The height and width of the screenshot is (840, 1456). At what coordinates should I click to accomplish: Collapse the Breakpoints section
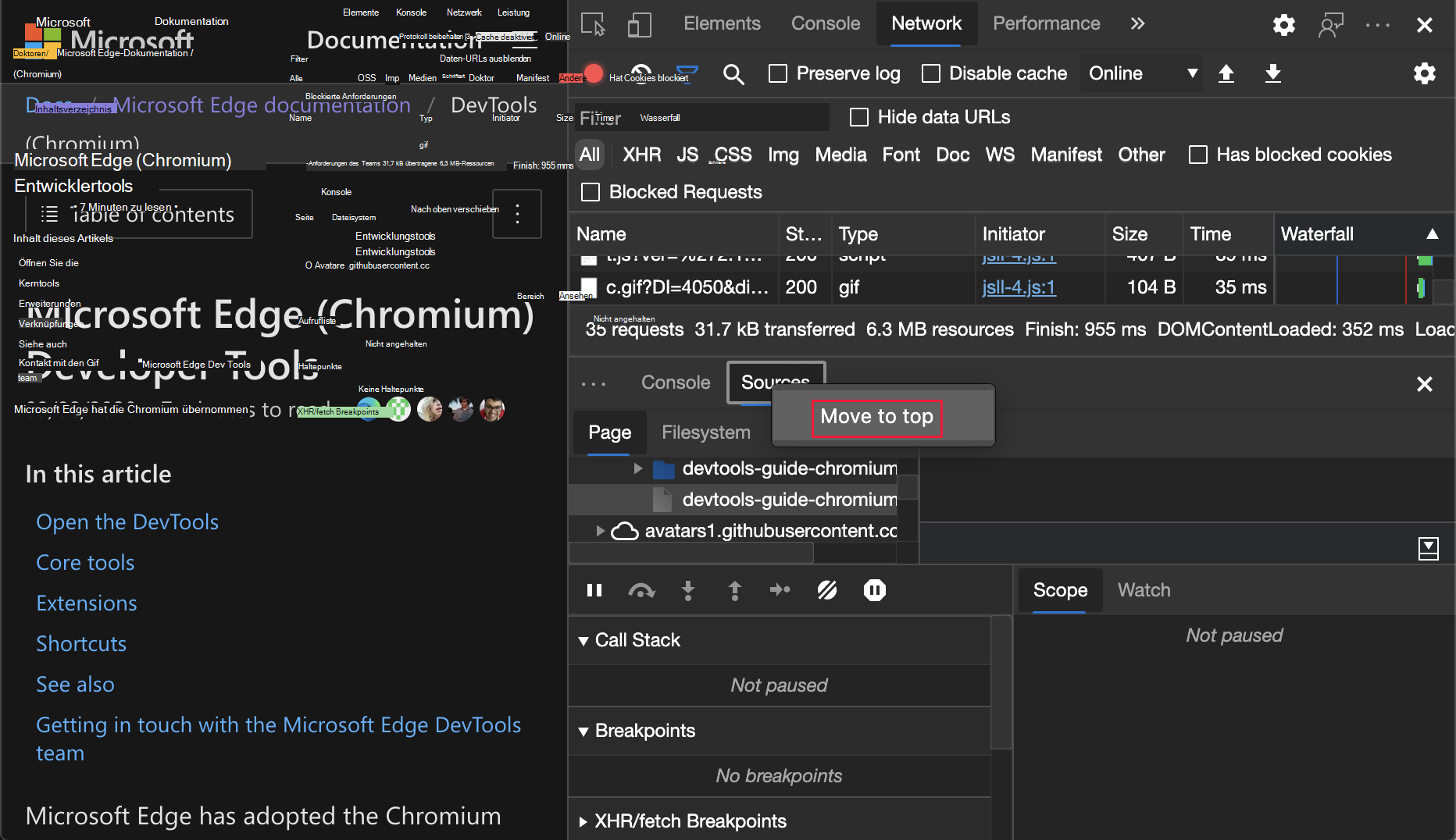[x=583, y=731]
